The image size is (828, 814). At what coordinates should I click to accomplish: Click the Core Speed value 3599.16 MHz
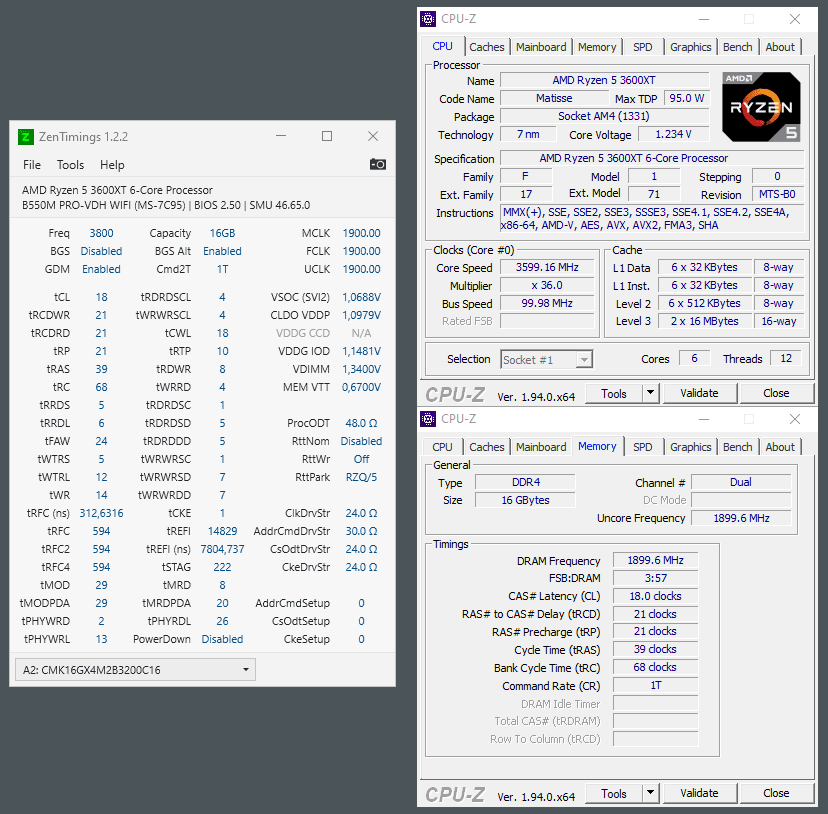pos(547,267)
